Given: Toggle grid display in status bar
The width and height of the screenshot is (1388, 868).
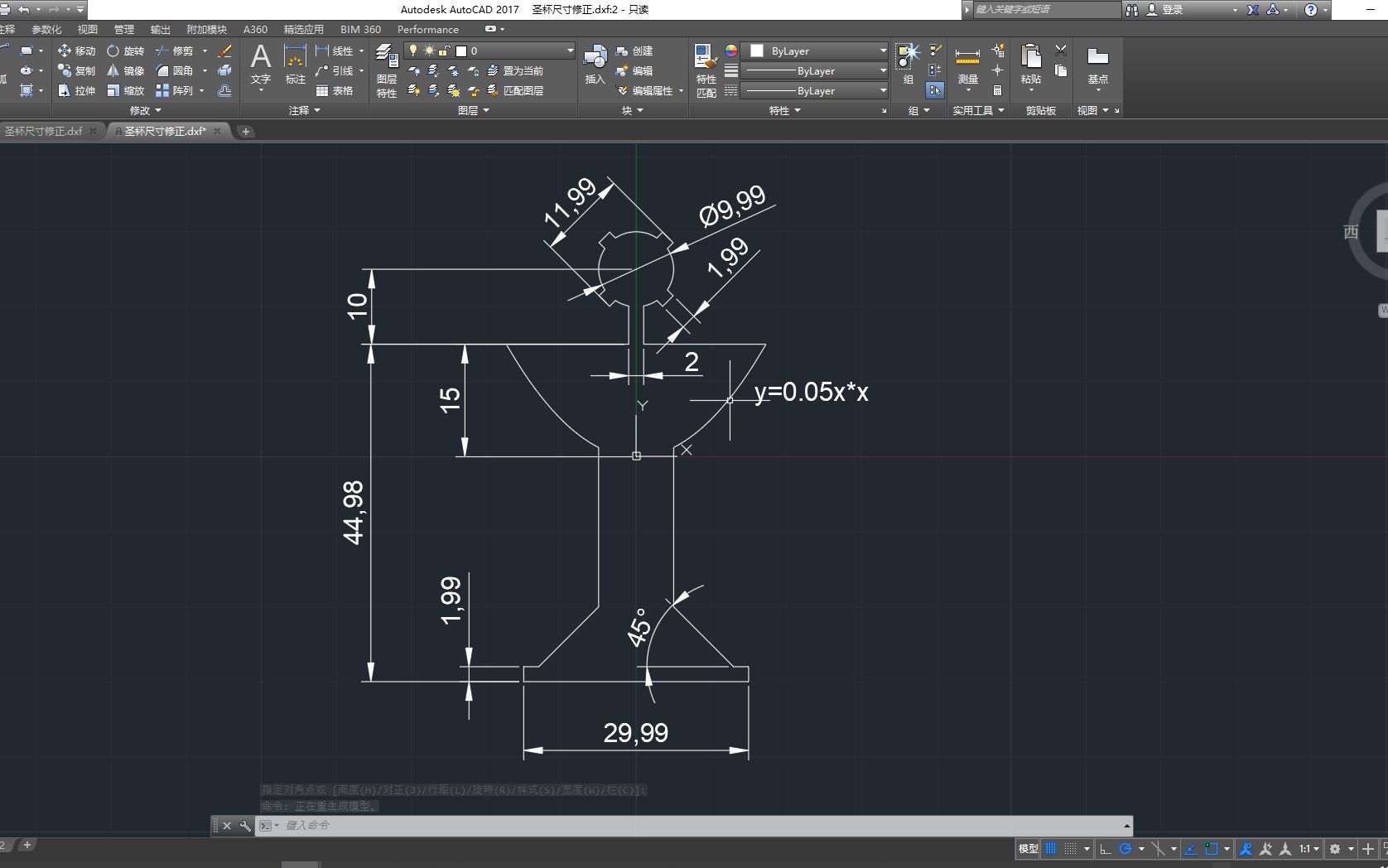Looking at the screenshot, I should pyautogui.click(x=1050, y=849).
